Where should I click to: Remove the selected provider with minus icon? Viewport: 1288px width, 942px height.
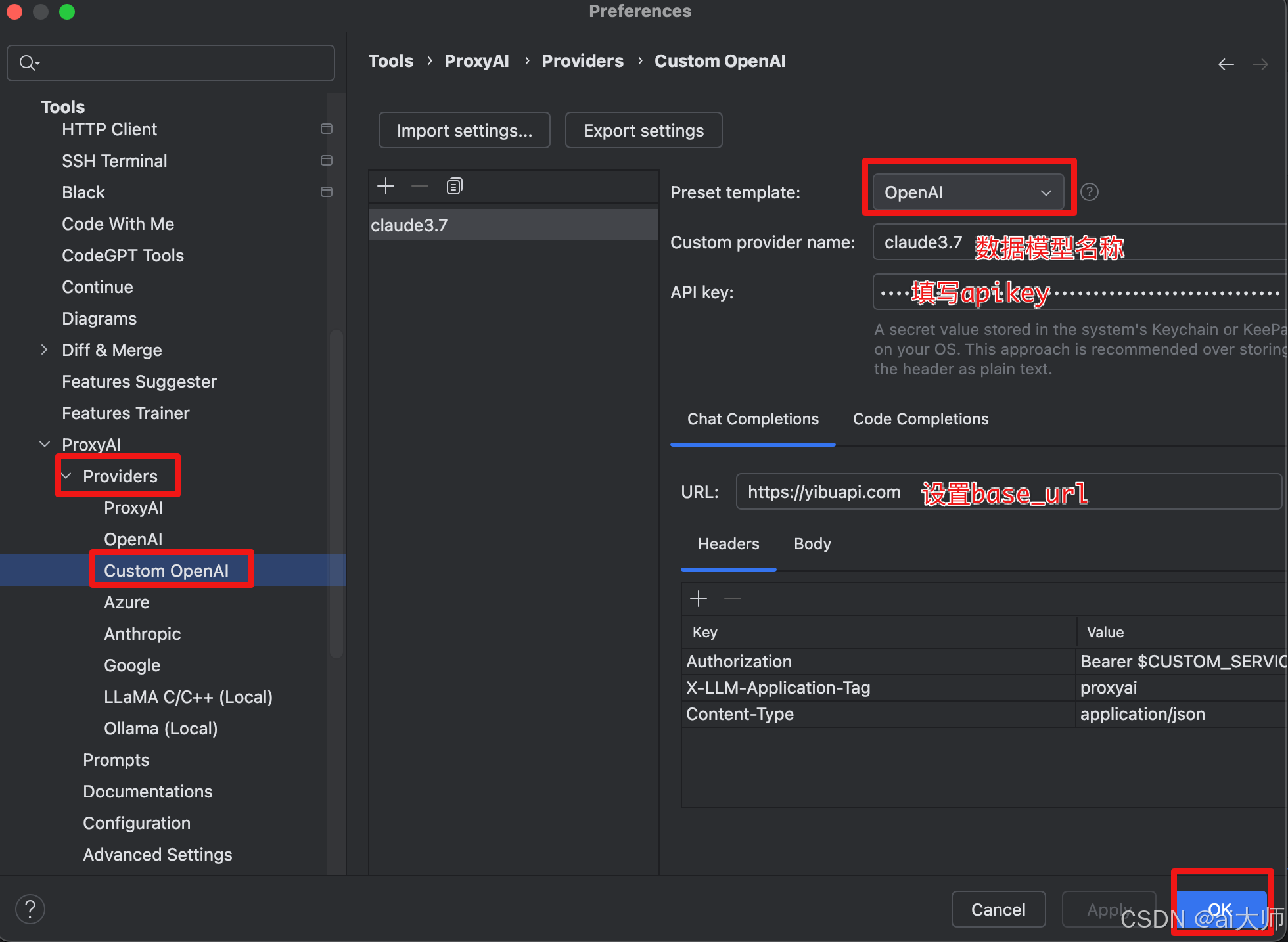420,187
